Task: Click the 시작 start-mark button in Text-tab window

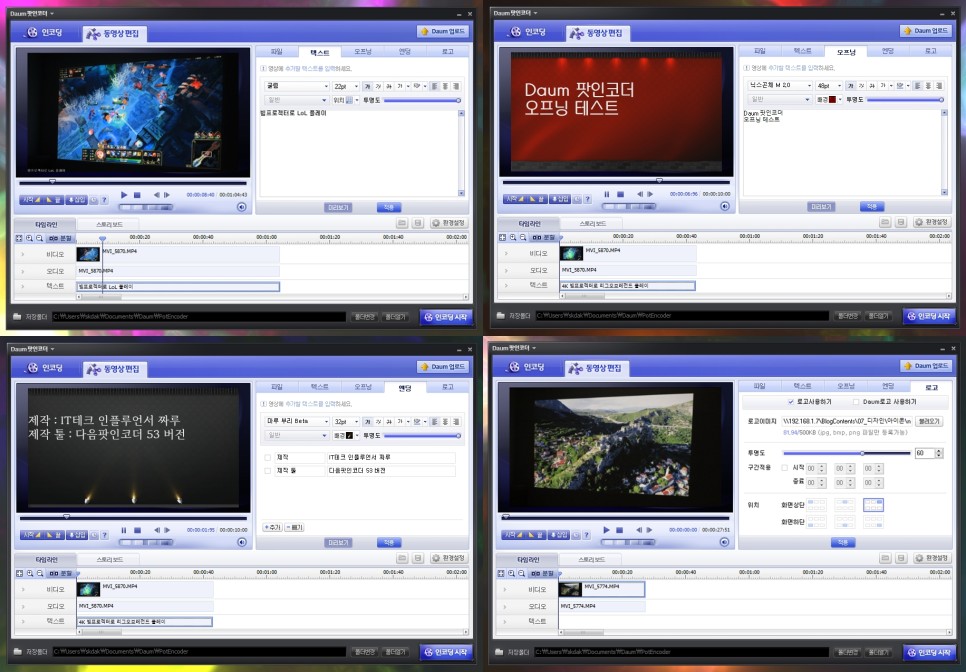Action: [x=31, y=200]
